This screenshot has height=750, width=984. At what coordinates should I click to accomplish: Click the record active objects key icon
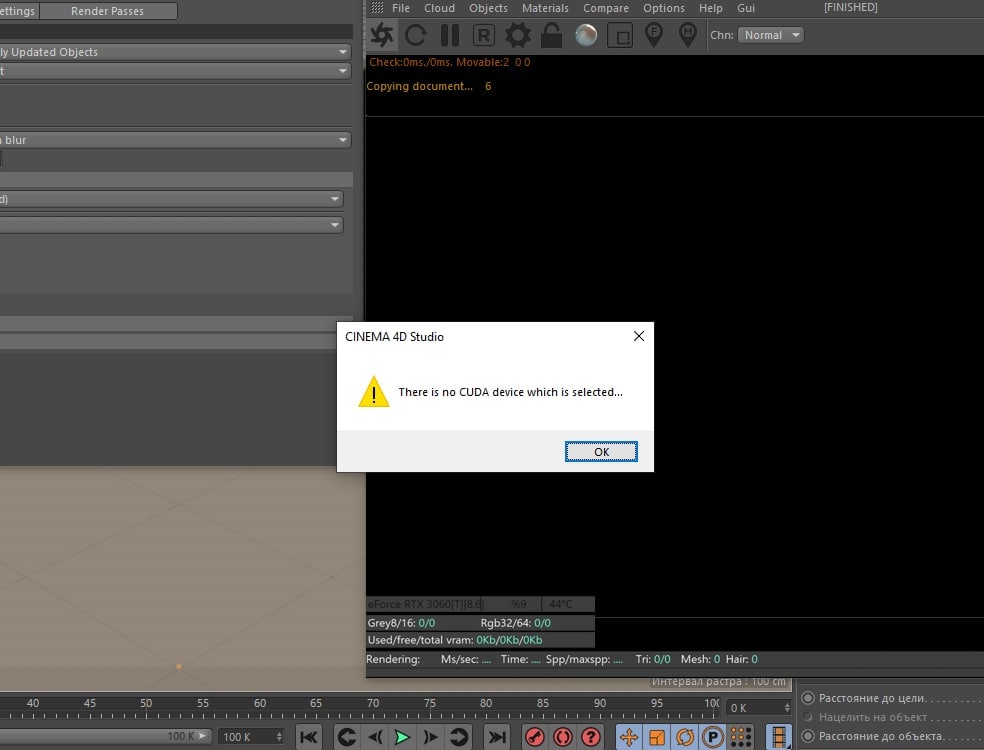click(x=535, y=736)
